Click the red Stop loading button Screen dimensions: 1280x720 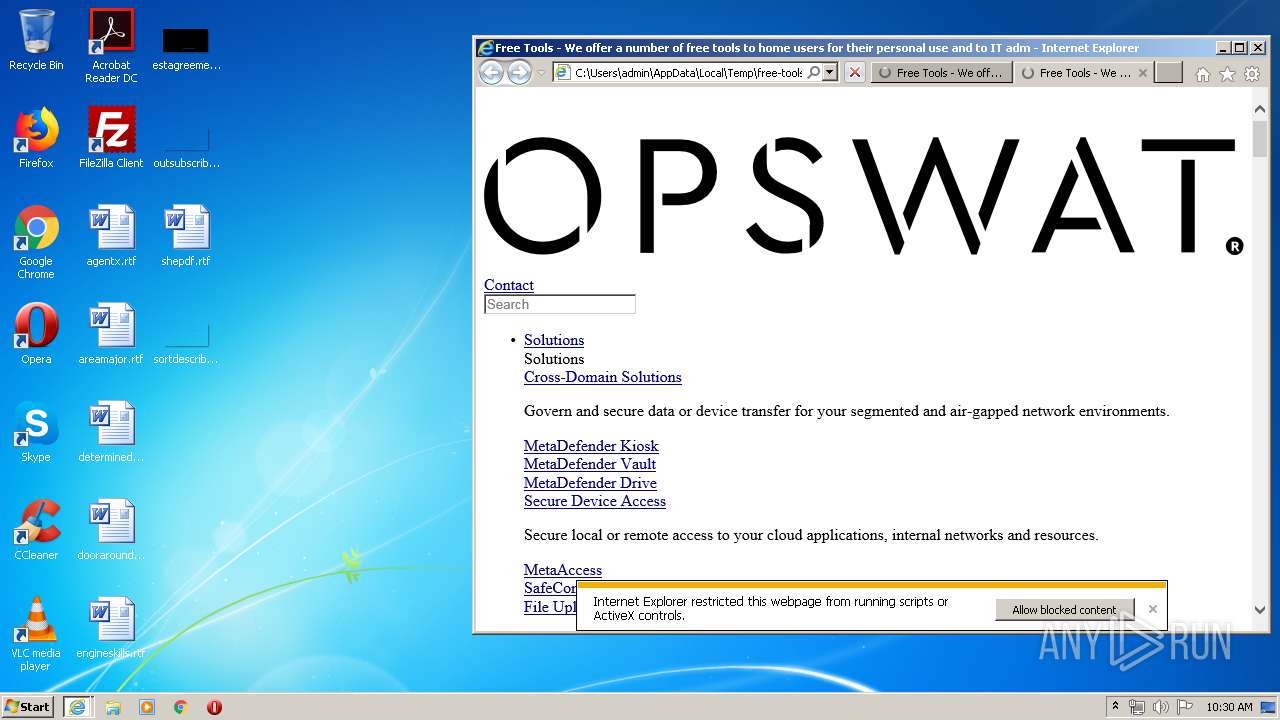pos(854,72)
